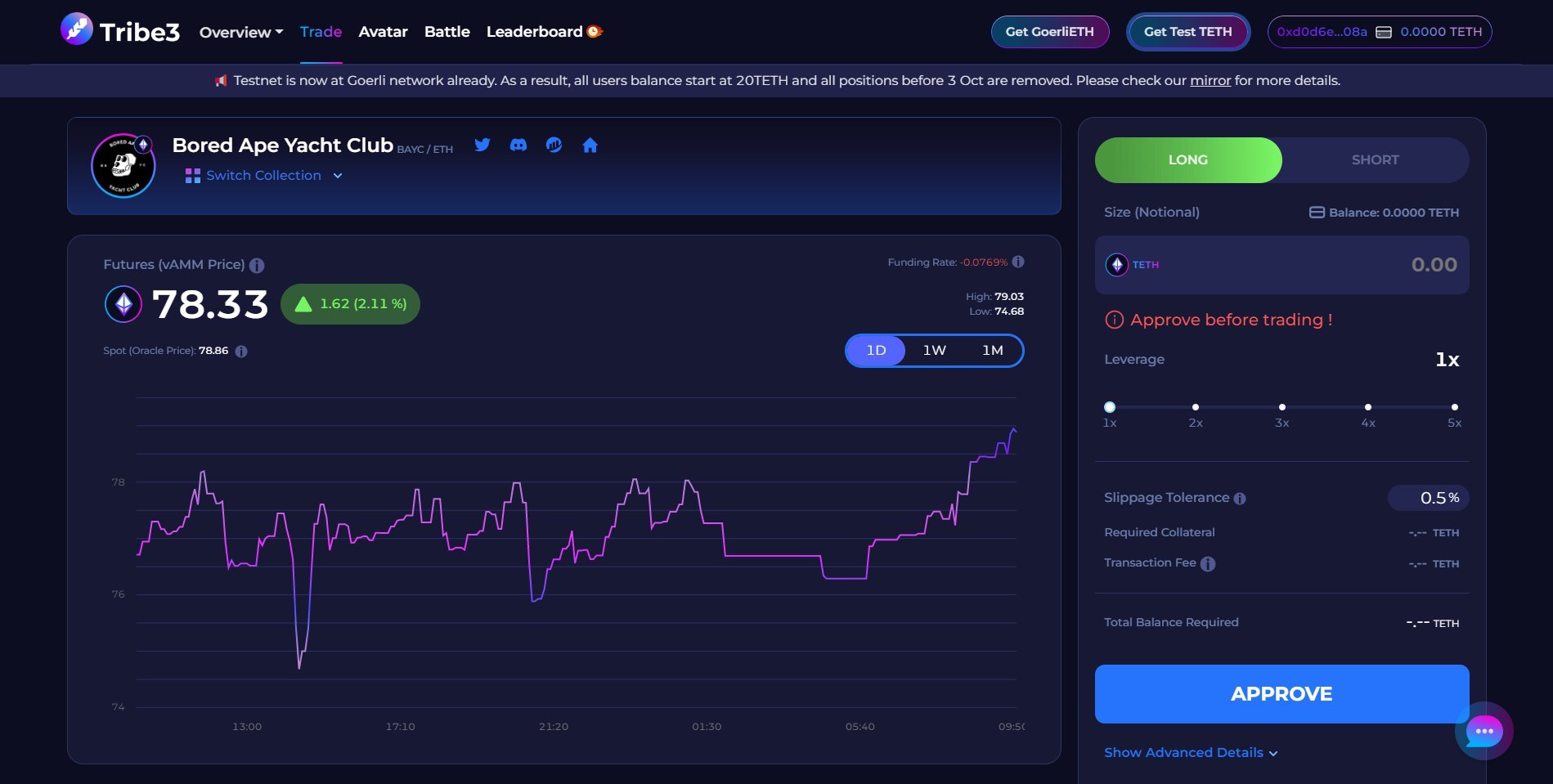Set leverage slider to 4x
Screen dimensions: 1553x784
(x=1368, y=407)
